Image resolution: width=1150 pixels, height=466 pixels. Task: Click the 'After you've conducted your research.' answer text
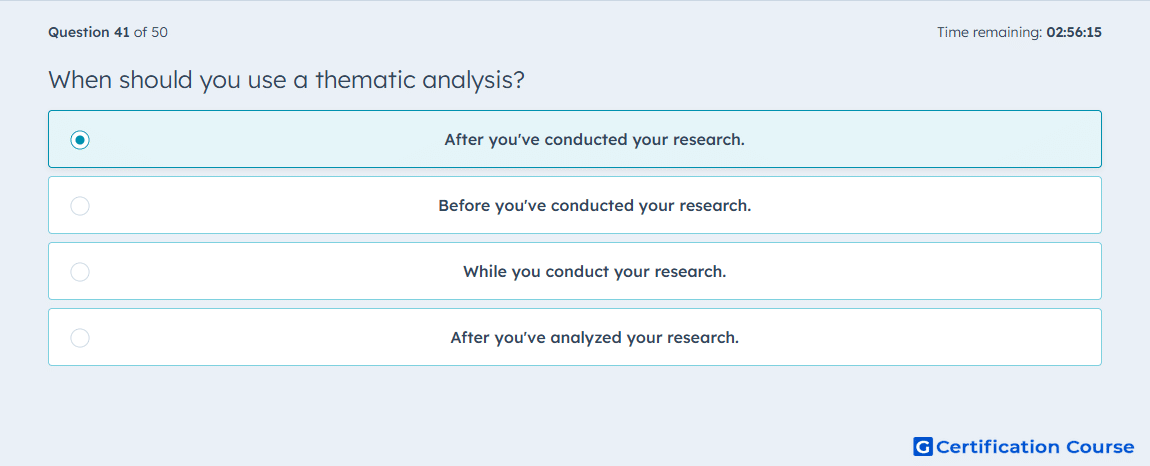tap(594, 139)
